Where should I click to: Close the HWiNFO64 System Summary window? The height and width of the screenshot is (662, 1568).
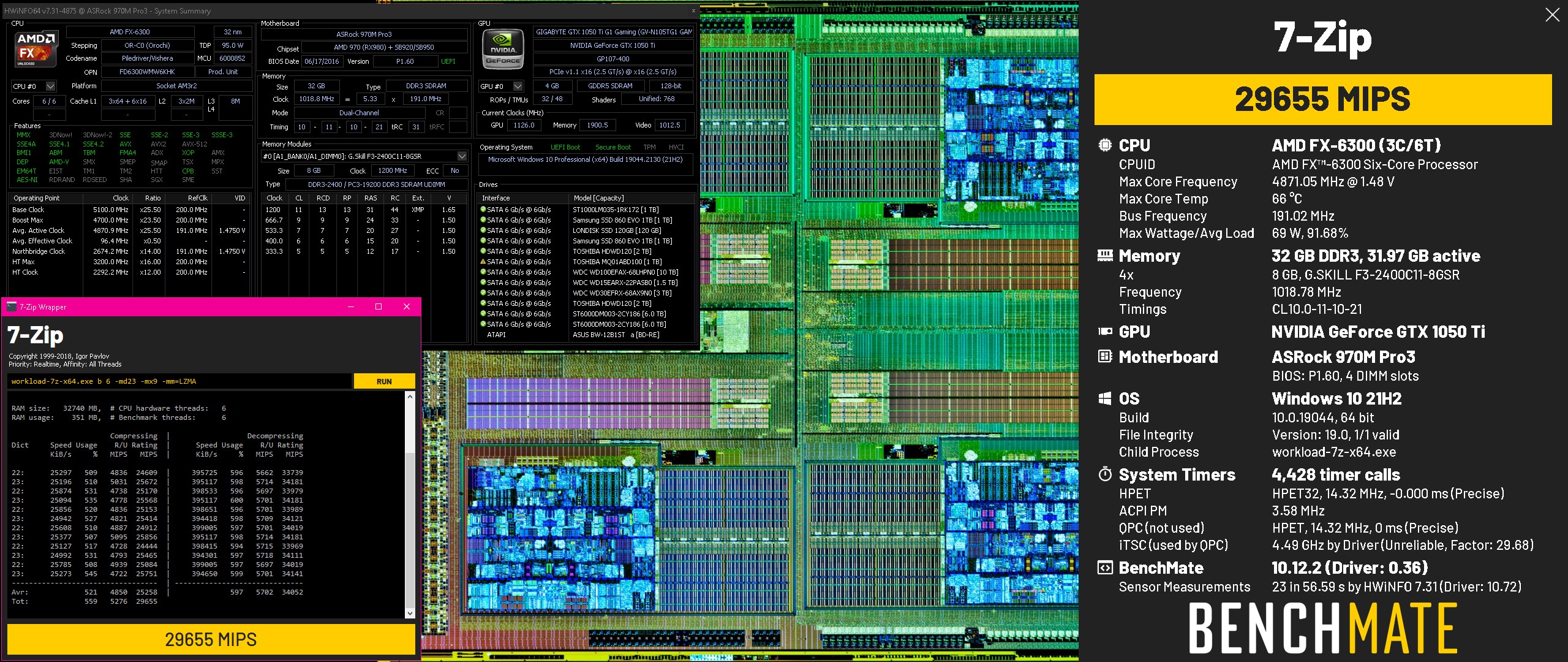tap(693, 10)
